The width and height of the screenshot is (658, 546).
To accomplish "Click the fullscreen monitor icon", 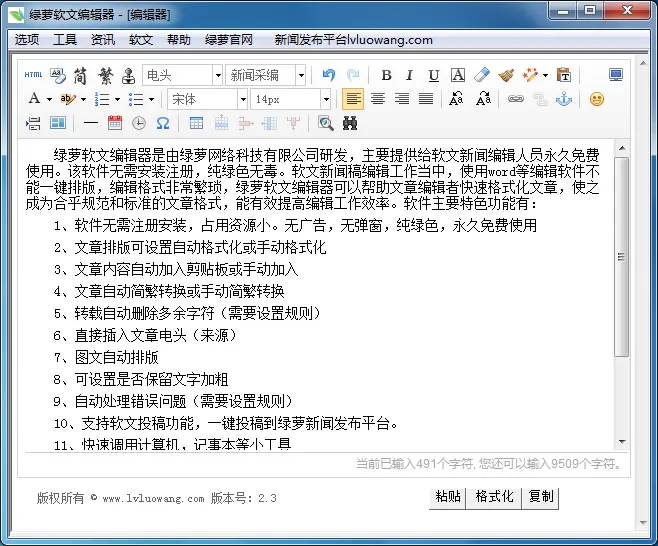I will coord(616,75).
